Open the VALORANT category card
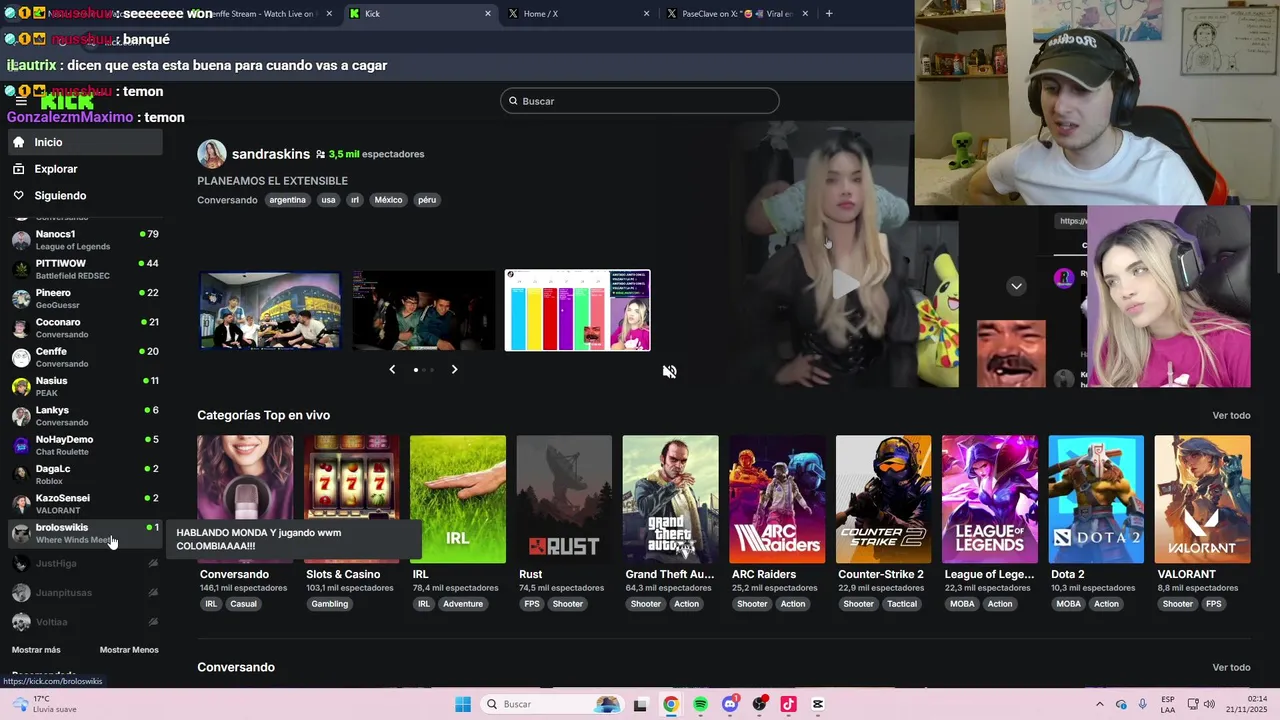This screenshot has width=1280, height=720. 1202,499
